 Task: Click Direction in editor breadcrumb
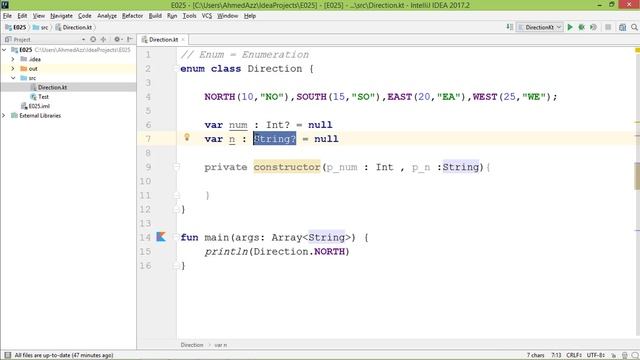(192, 345)
